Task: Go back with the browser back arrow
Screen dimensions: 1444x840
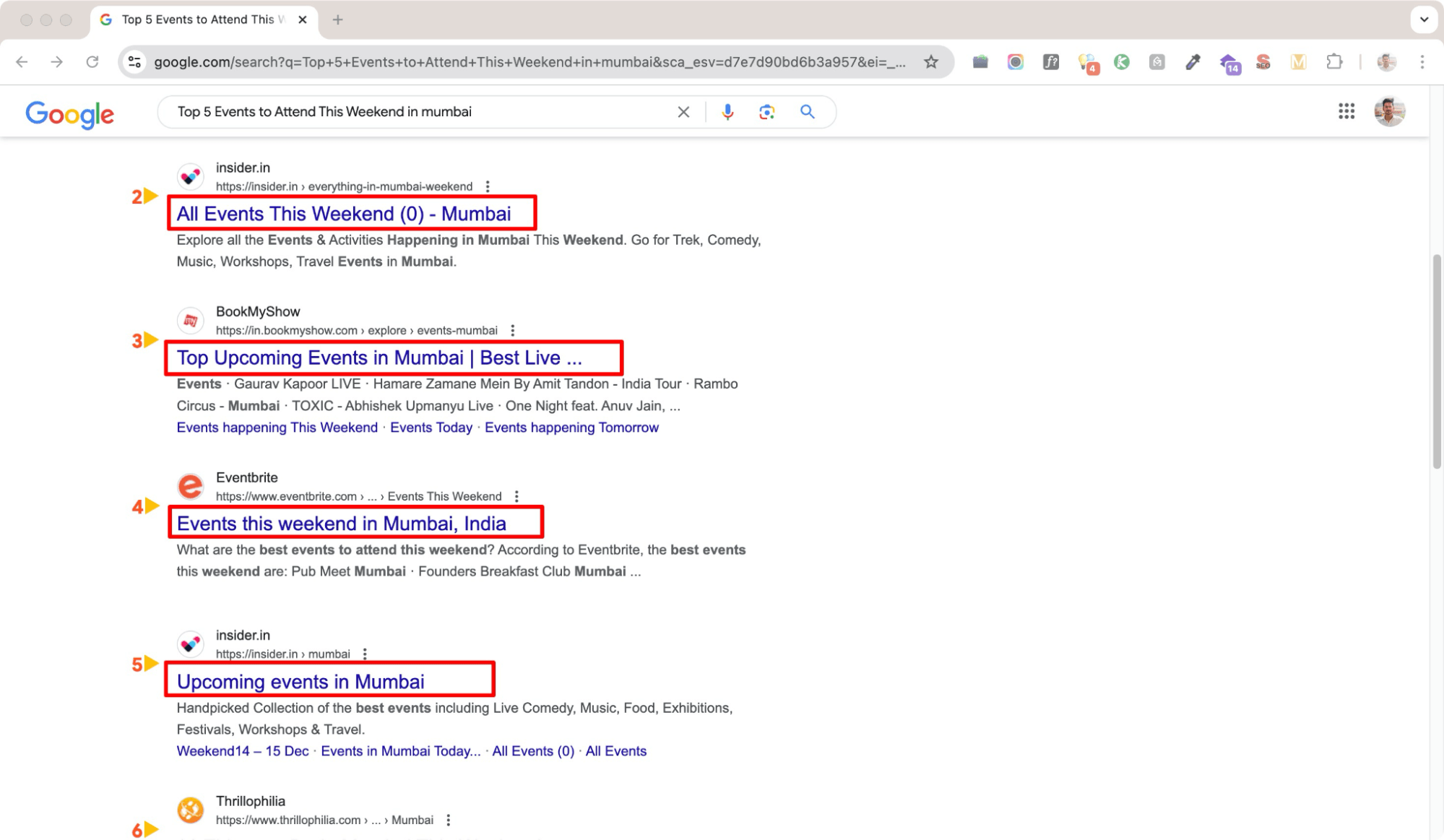Action: click(22, 62)
